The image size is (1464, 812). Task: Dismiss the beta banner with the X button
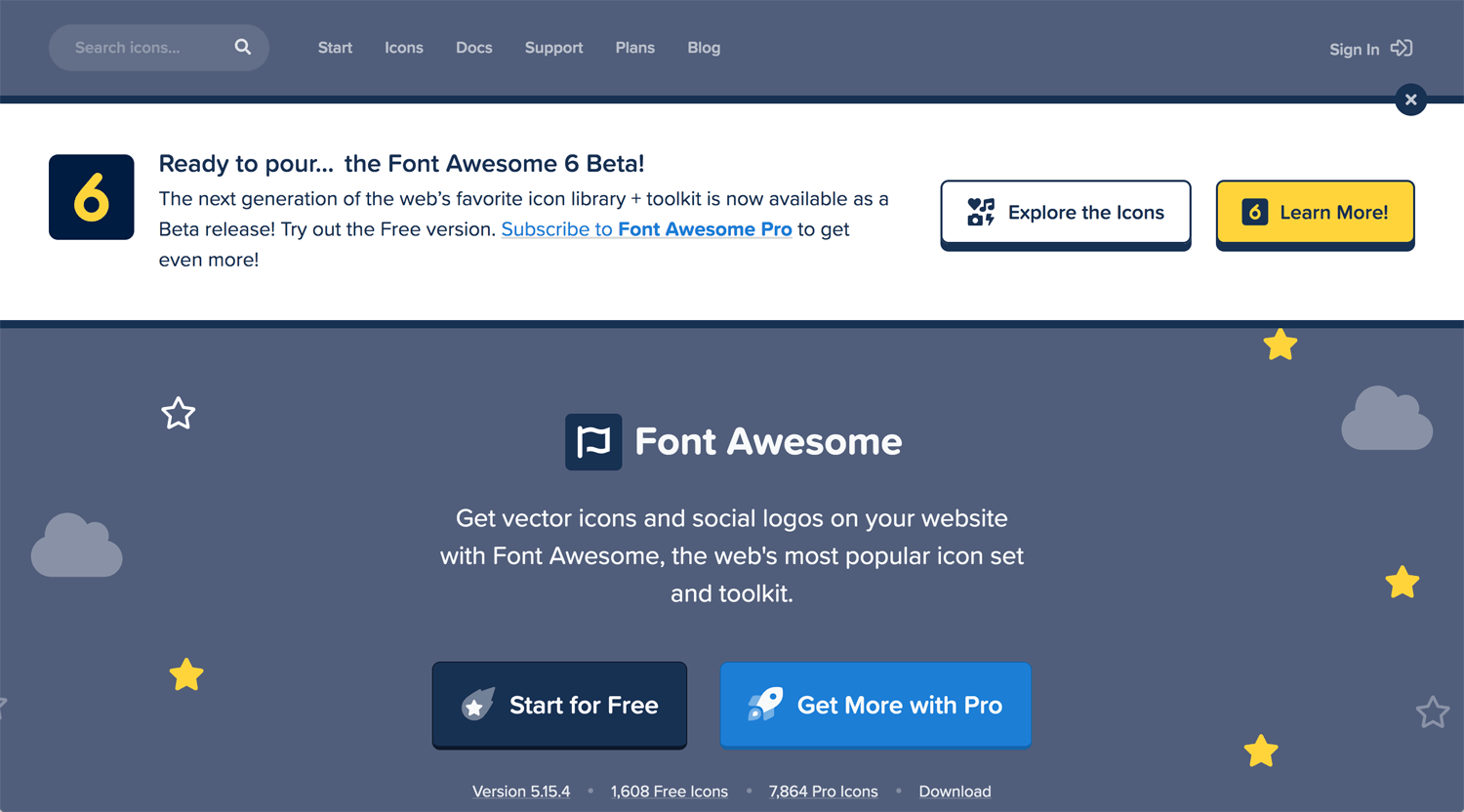point(1410,100)
